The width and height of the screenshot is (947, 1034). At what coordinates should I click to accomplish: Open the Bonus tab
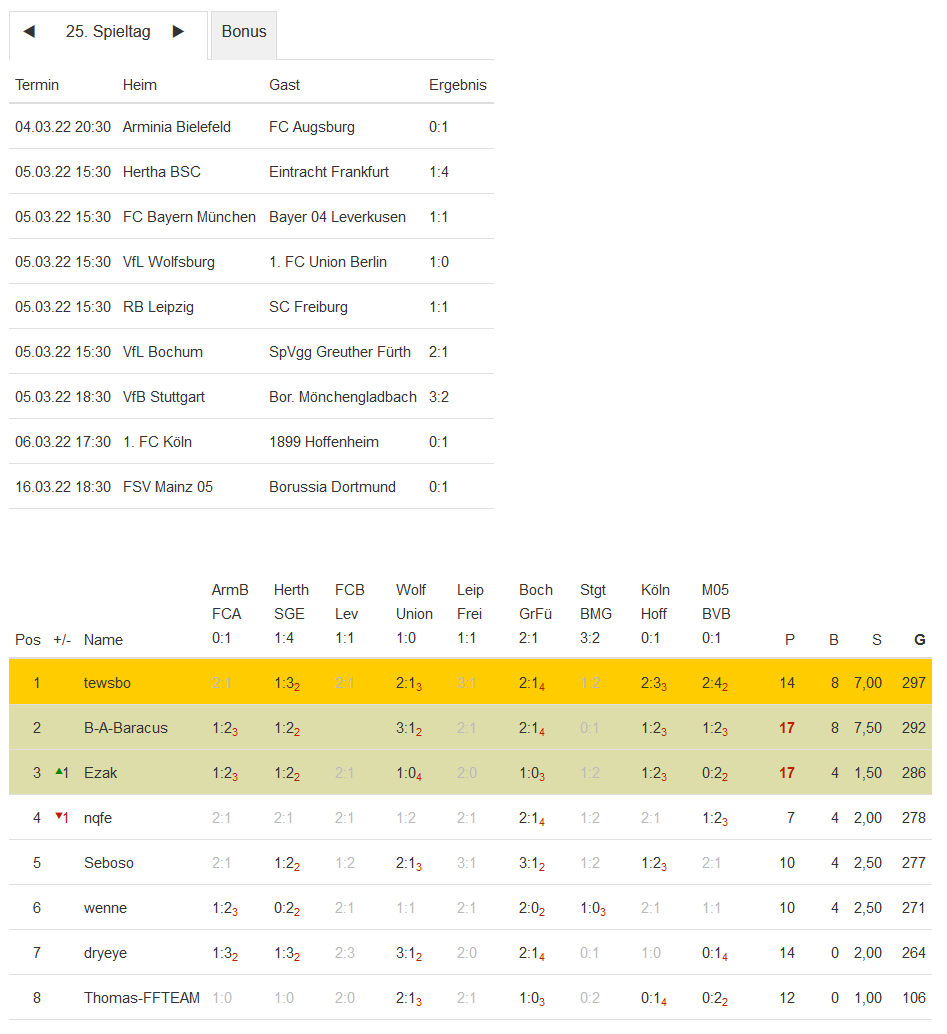[244, 32]
